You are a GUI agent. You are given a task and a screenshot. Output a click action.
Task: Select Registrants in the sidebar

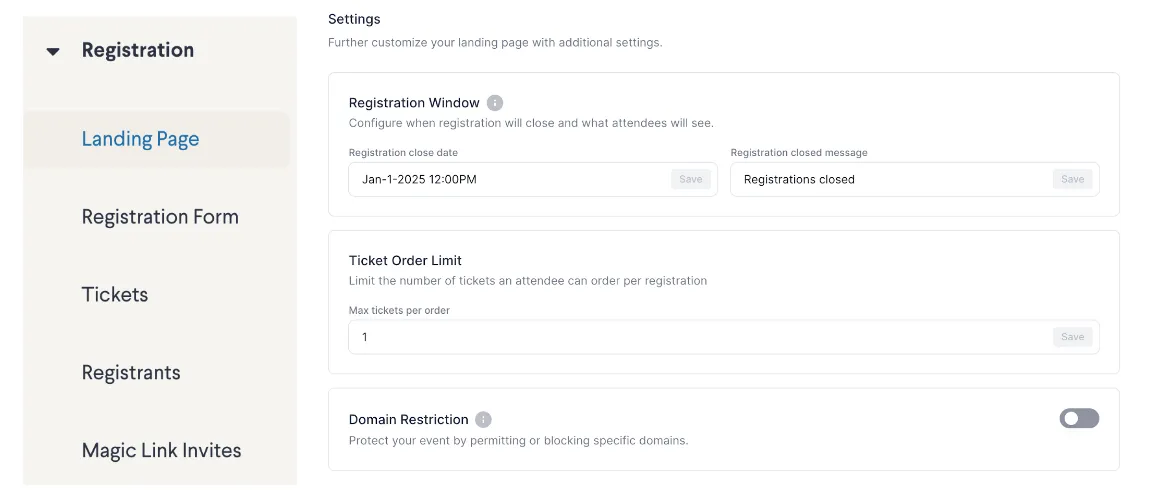[131, 373]
